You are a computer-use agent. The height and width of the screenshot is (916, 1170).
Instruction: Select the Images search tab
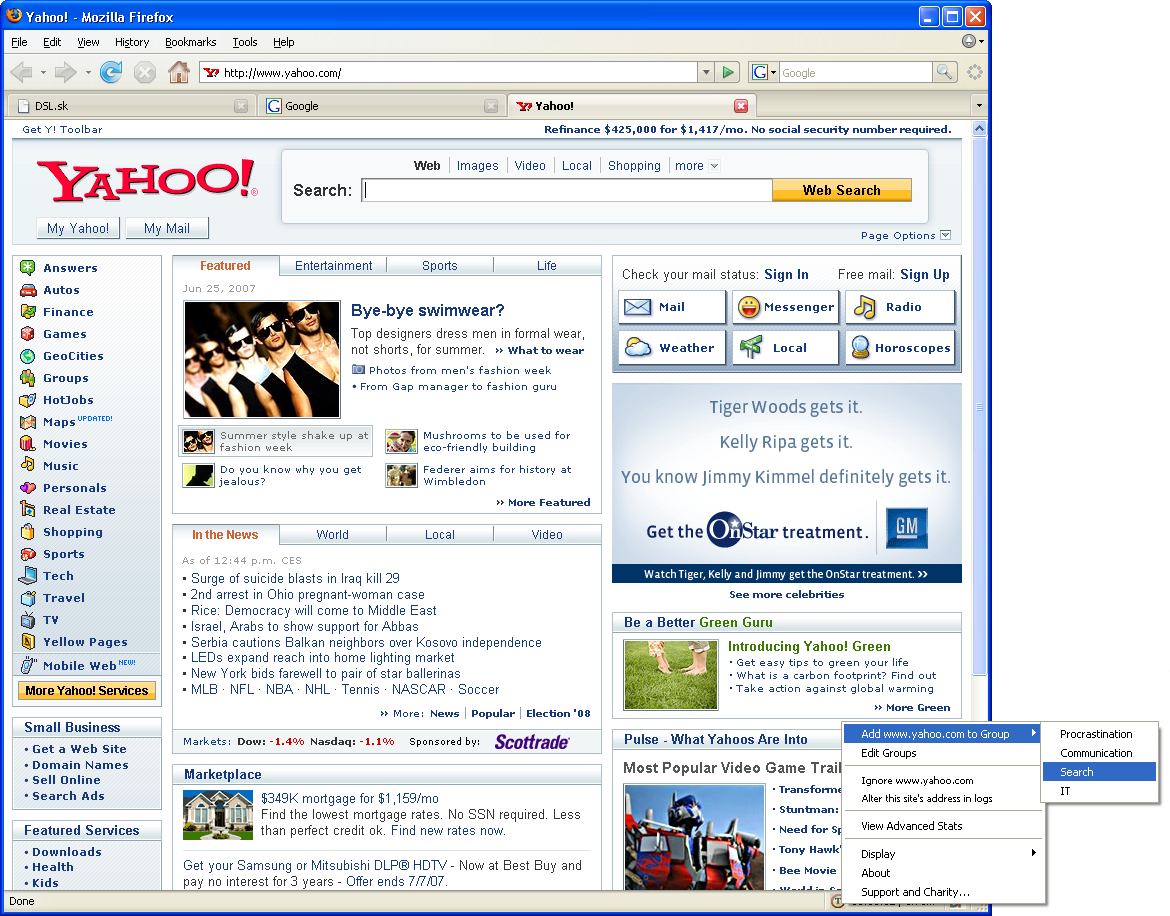[x=478, y=166]
